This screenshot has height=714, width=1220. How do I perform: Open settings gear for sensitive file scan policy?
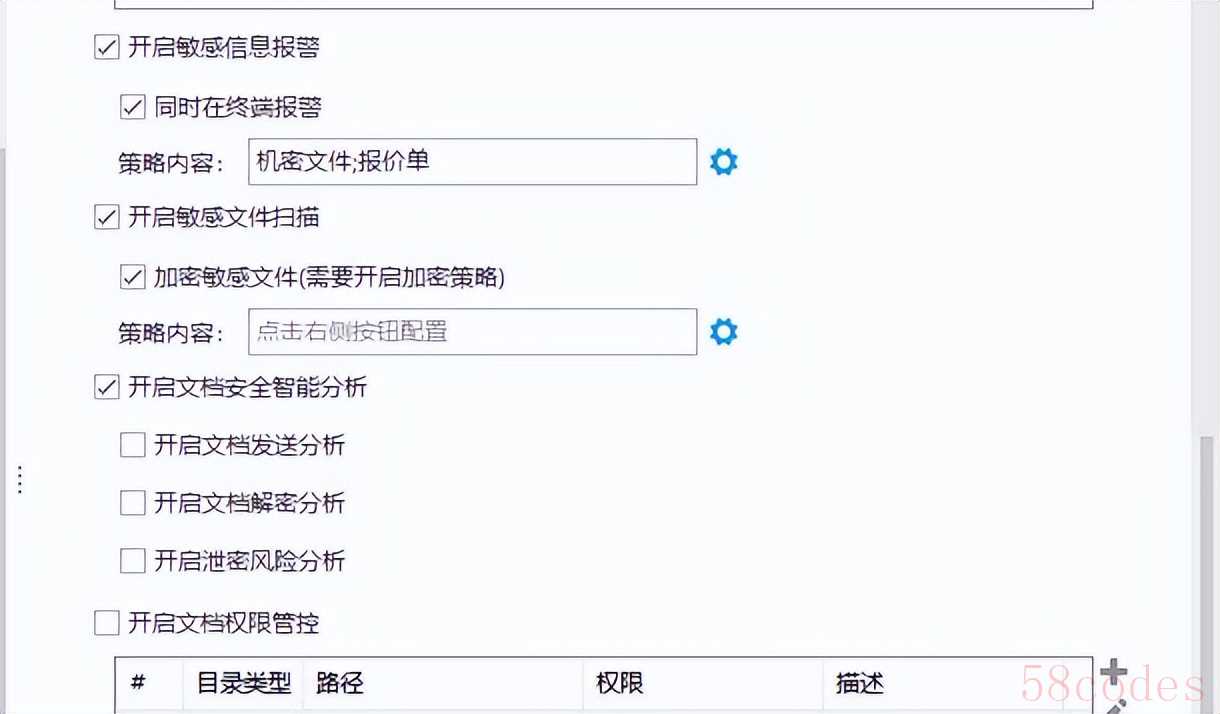[x=723, y=332]
